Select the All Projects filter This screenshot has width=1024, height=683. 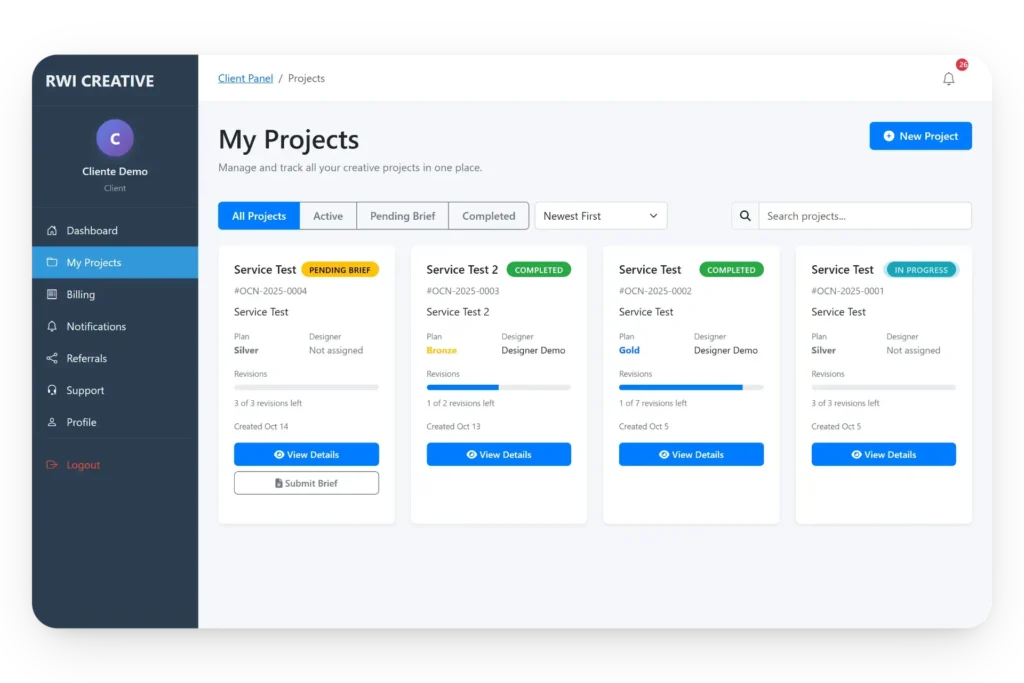click(258, 215)
